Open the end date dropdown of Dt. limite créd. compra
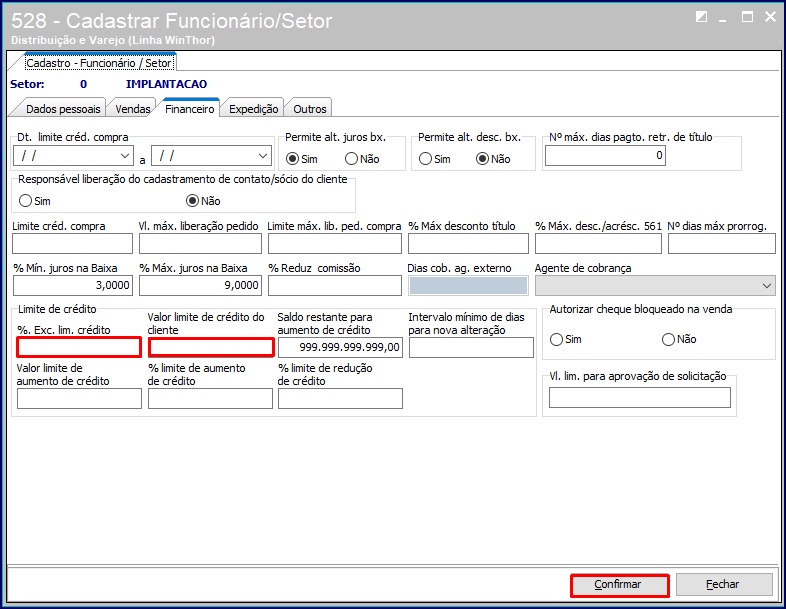This screenshot has height=609, width=786. (x=263, y=156)
